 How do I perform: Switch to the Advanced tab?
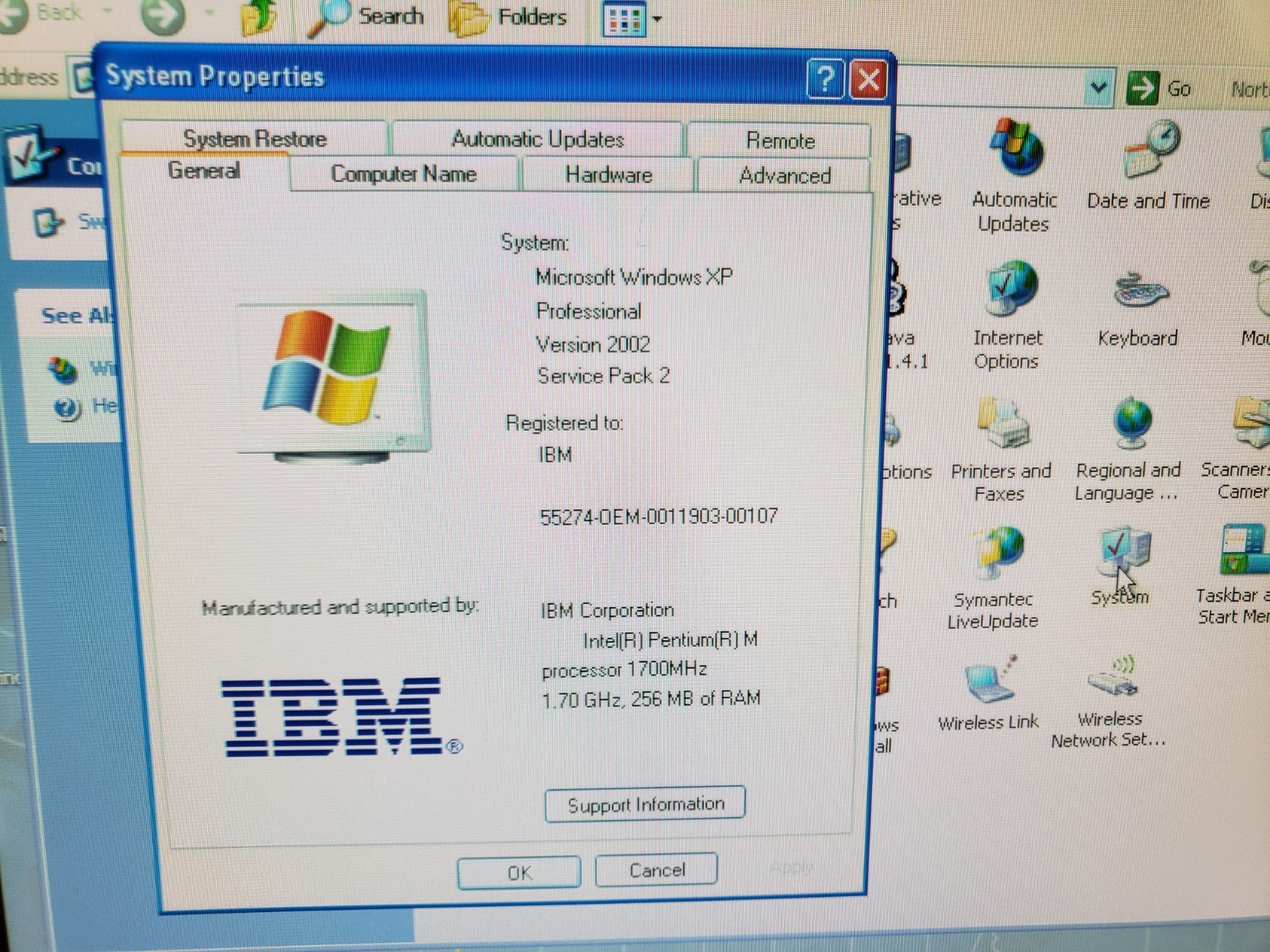click(784, 175)
